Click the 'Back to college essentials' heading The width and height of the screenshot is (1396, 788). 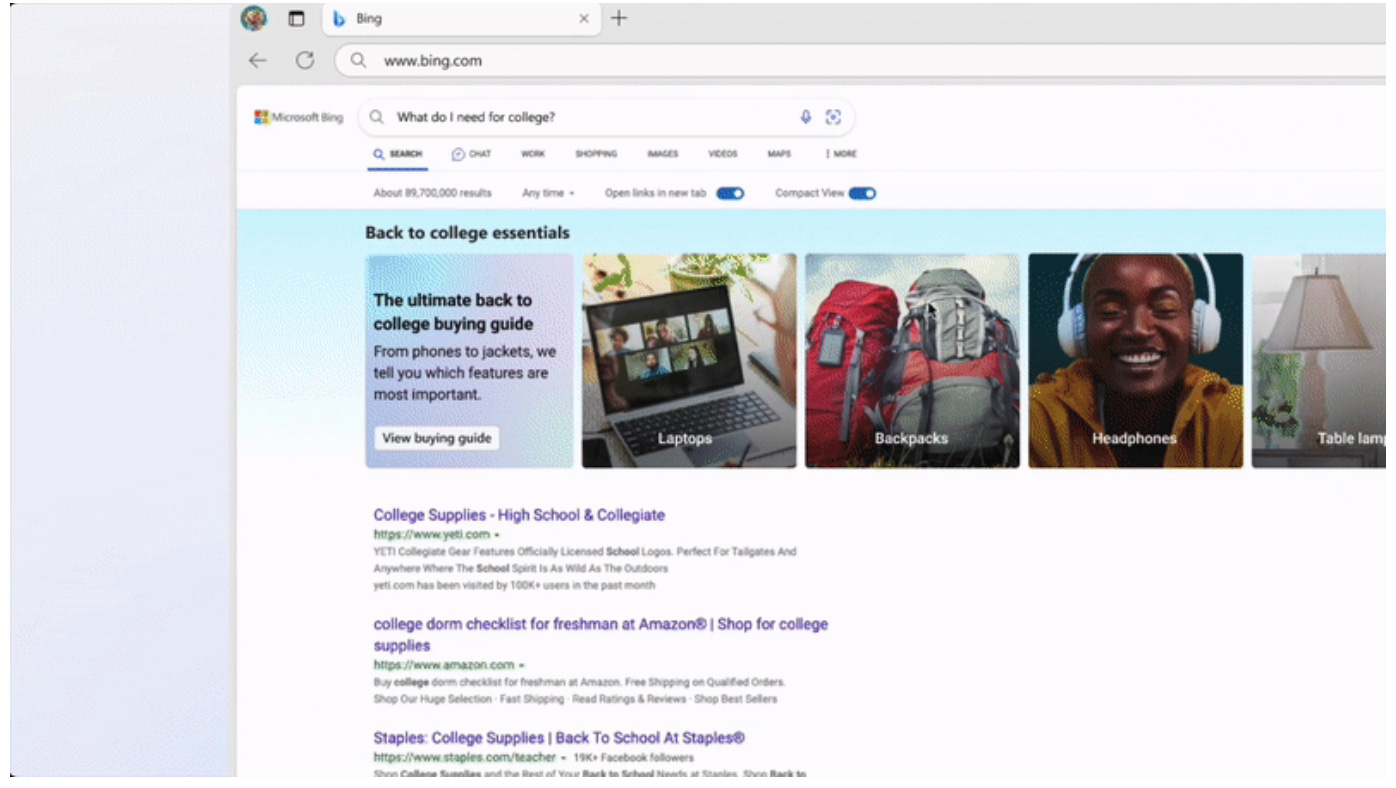coord(467,233)
